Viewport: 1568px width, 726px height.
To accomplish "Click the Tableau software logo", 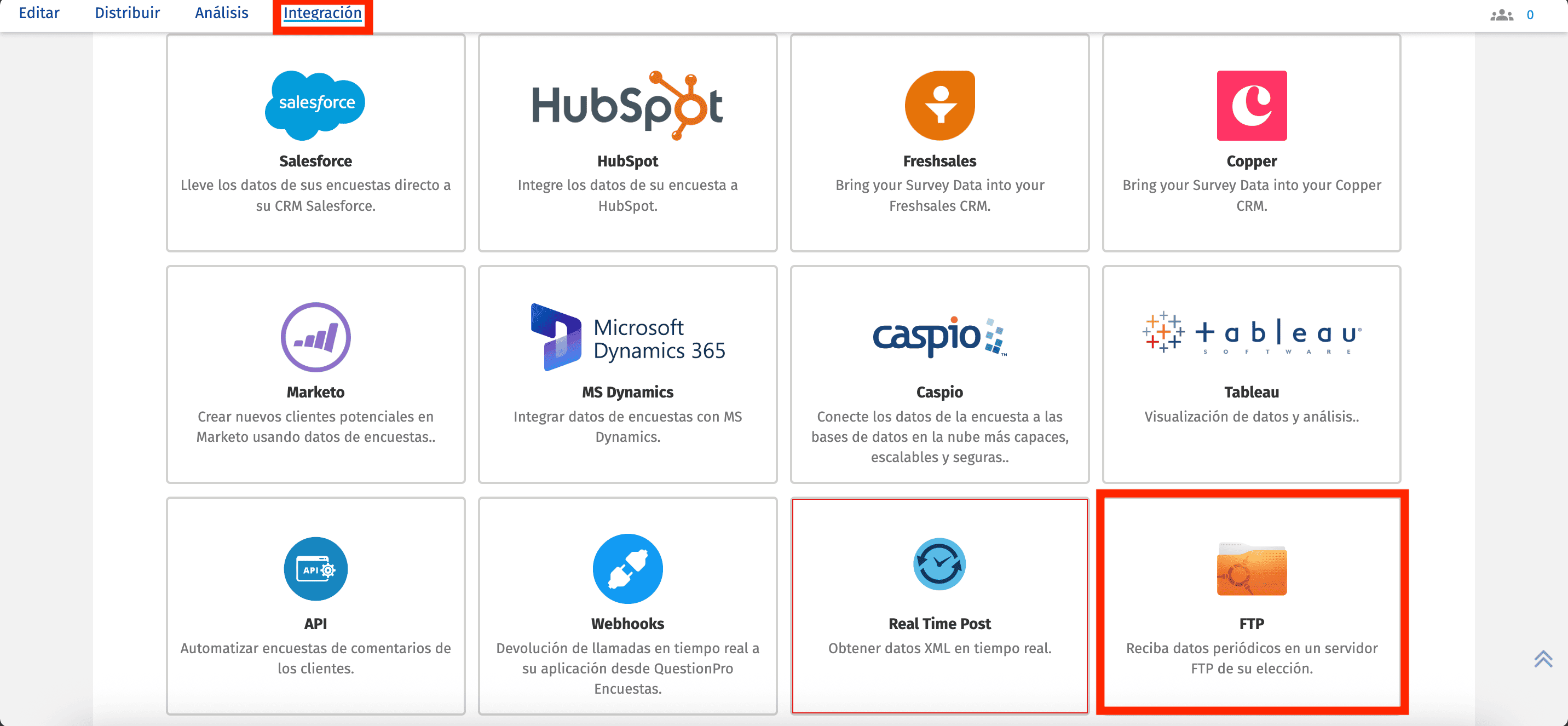I will tap(1251, 333).
